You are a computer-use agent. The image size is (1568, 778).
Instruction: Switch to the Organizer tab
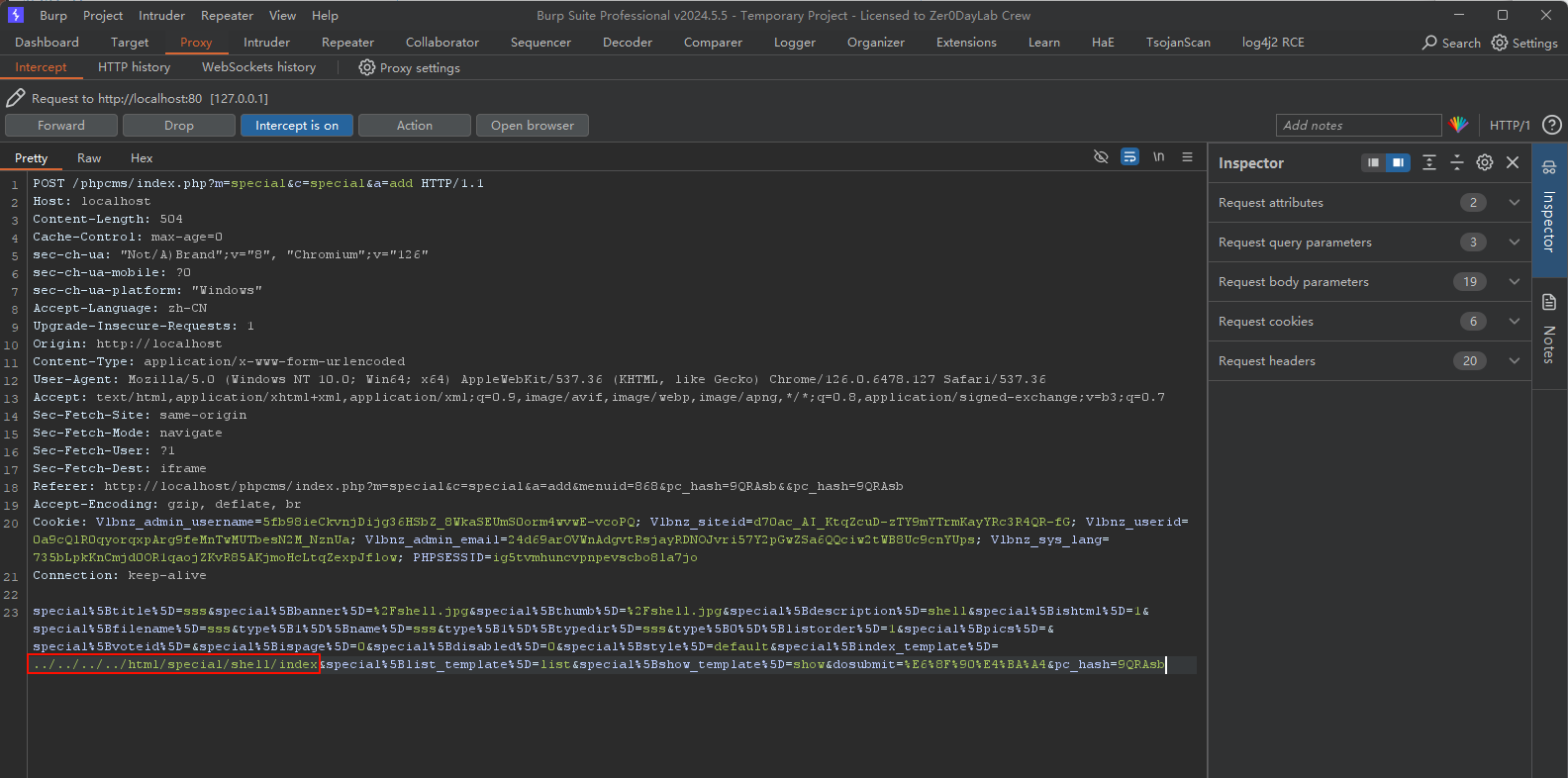click(876, 43)
